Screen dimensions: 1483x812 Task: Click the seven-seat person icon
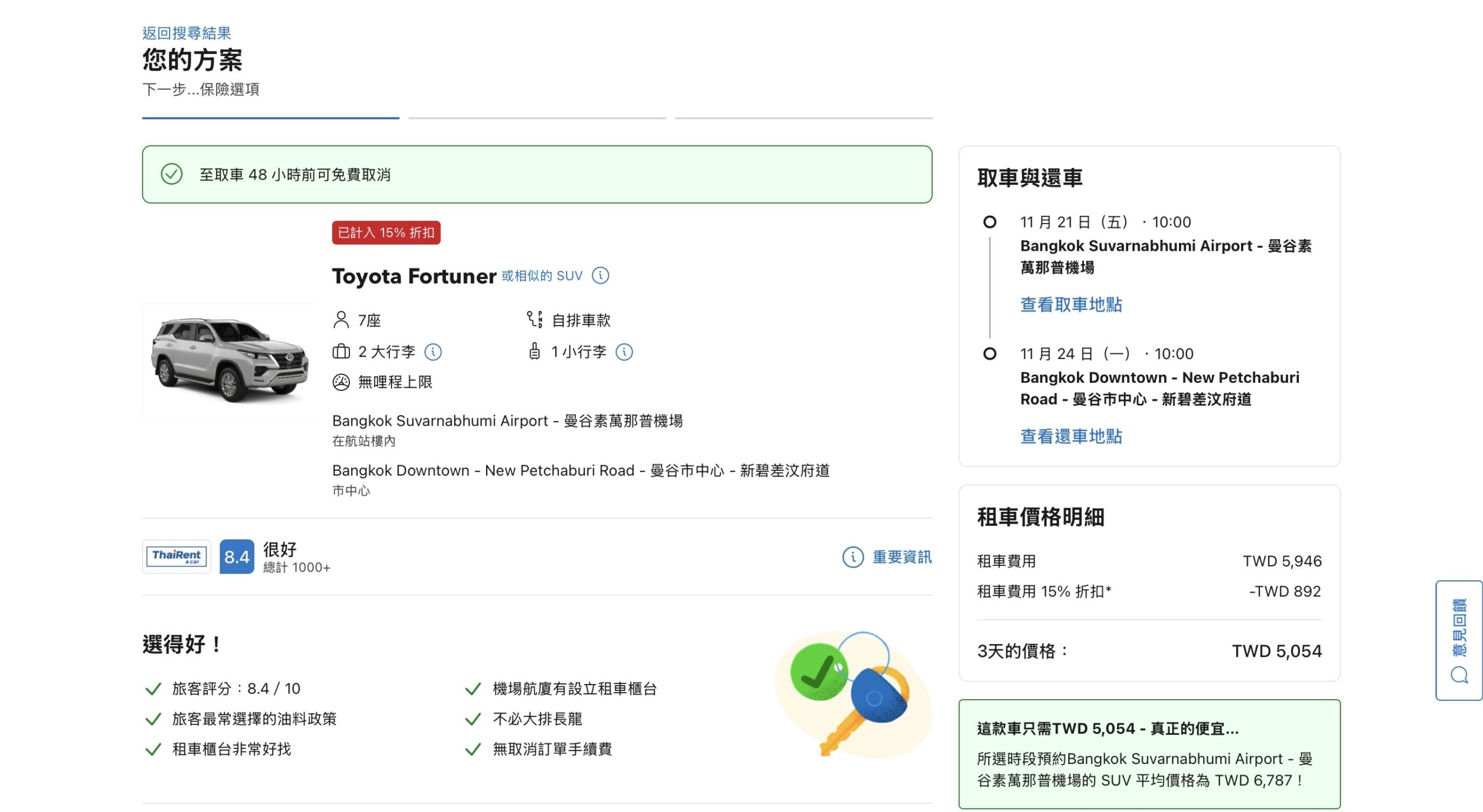pos(341,320)
